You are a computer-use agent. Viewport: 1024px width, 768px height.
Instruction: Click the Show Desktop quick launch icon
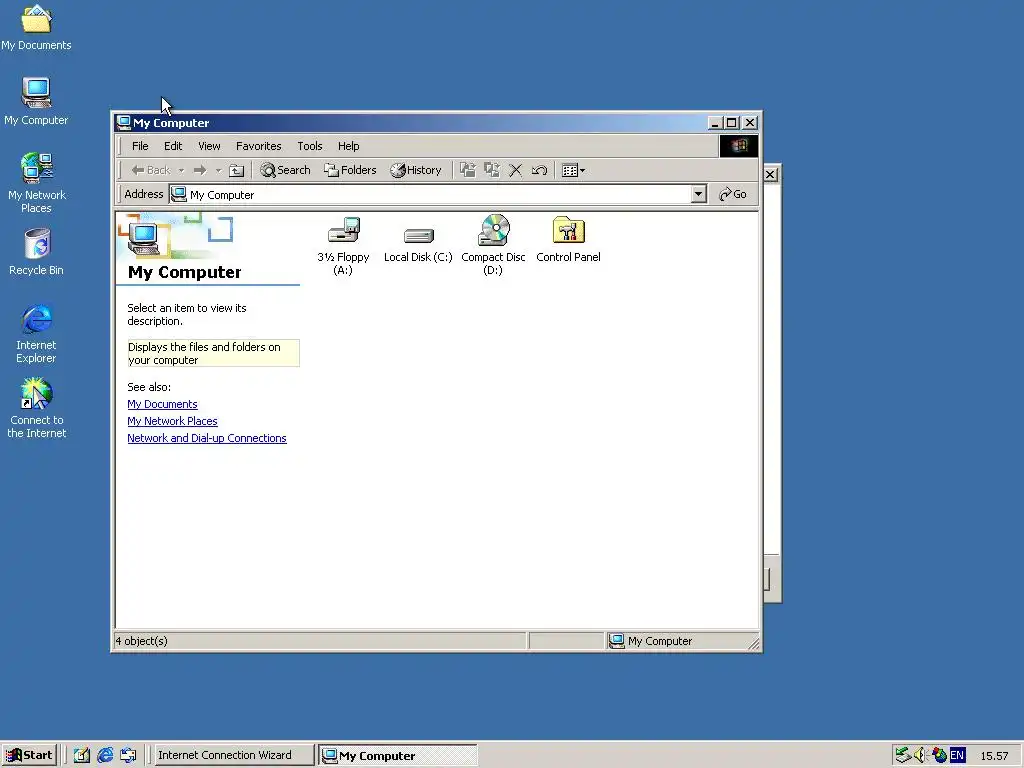point(82,756)
